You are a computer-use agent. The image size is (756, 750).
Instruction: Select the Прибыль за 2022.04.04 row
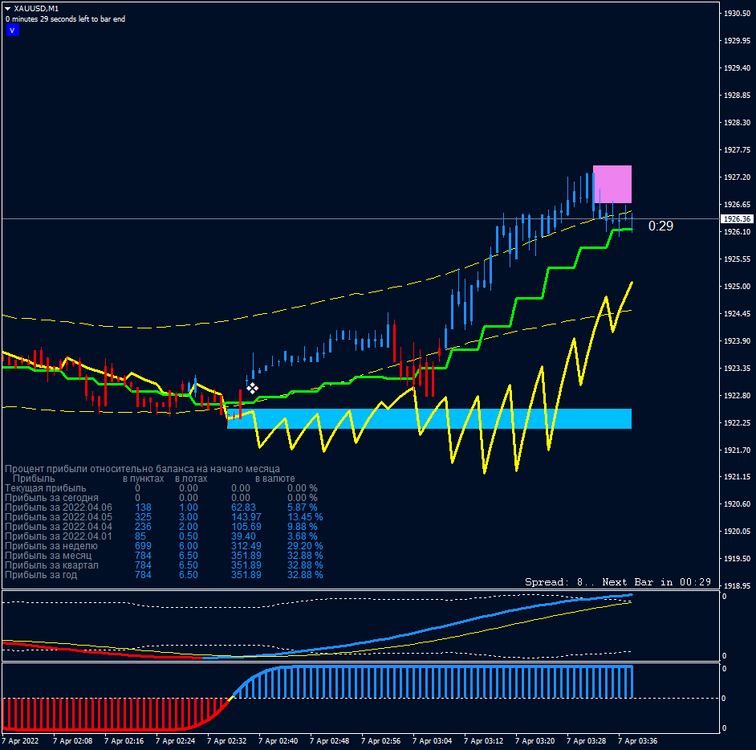pos(164,527)
